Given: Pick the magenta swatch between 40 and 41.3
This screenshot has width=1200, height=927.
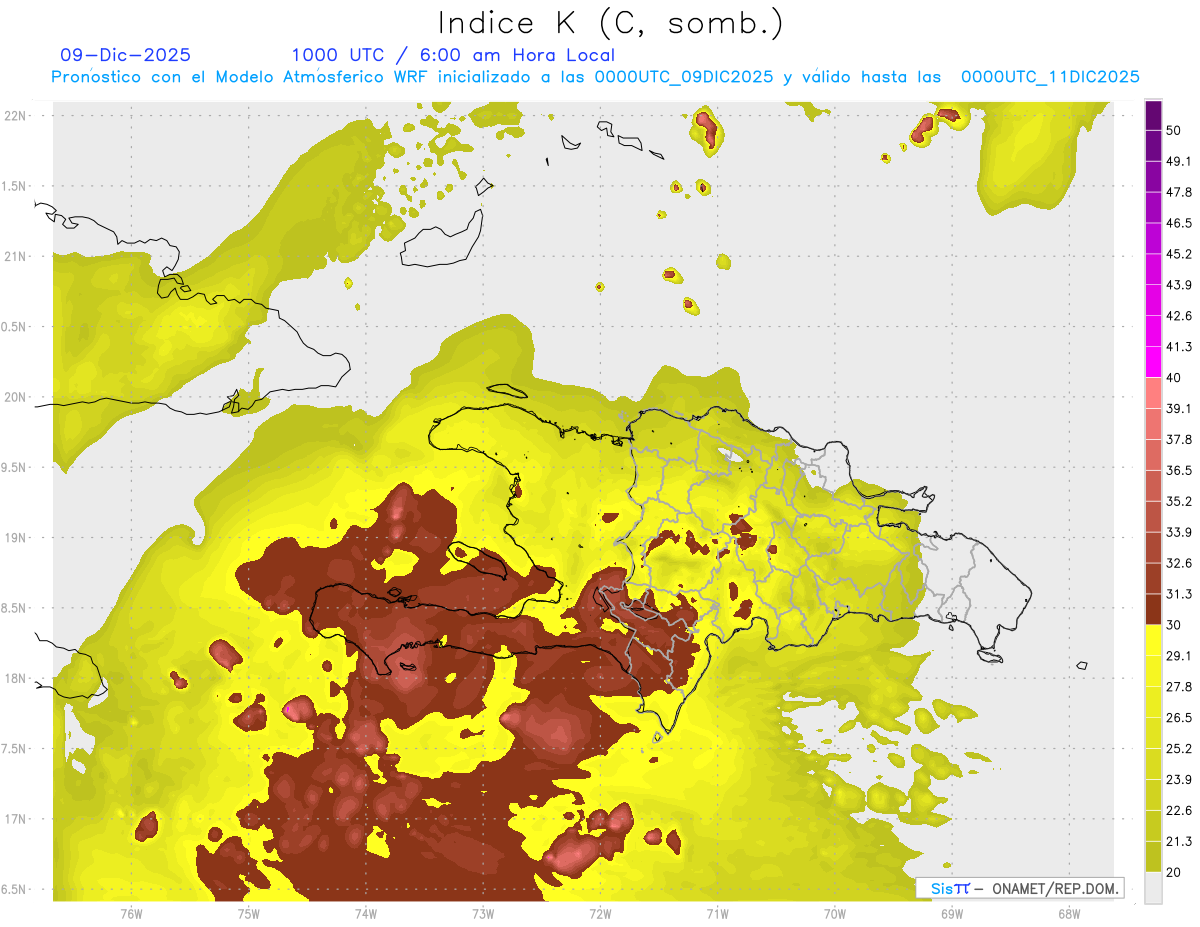Looking at the screenshot, I should point(1153,362).
